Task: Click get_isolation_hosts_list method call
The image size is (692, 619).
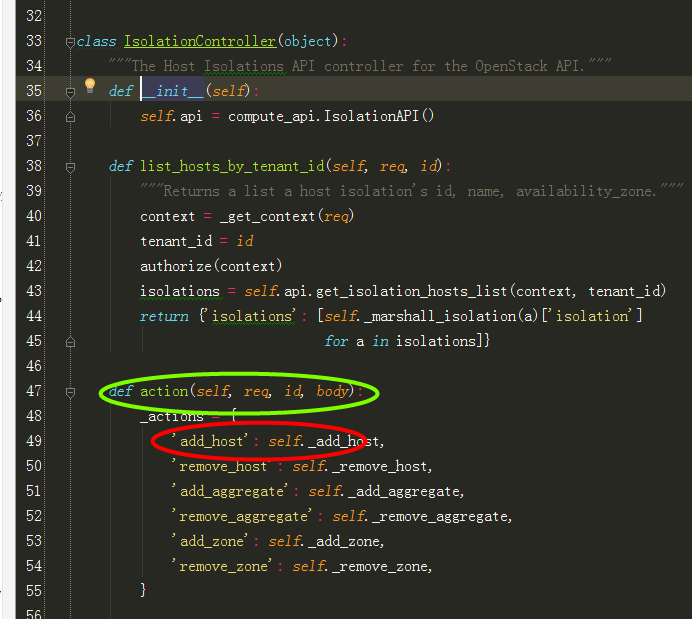Action: 411,291
